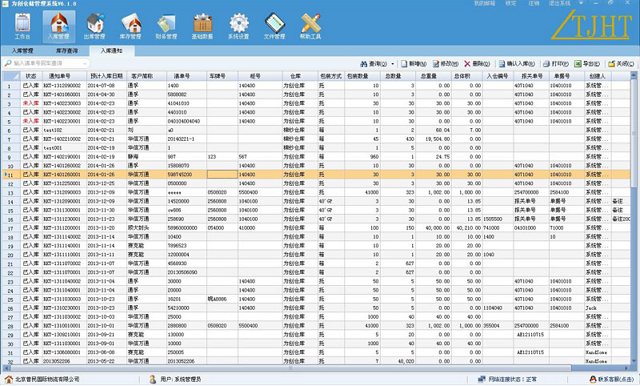Image resolution: width=640 pixels, height=386 pixels.
Task: Click the red X 删除 delete button
Action: coord(477,64)
